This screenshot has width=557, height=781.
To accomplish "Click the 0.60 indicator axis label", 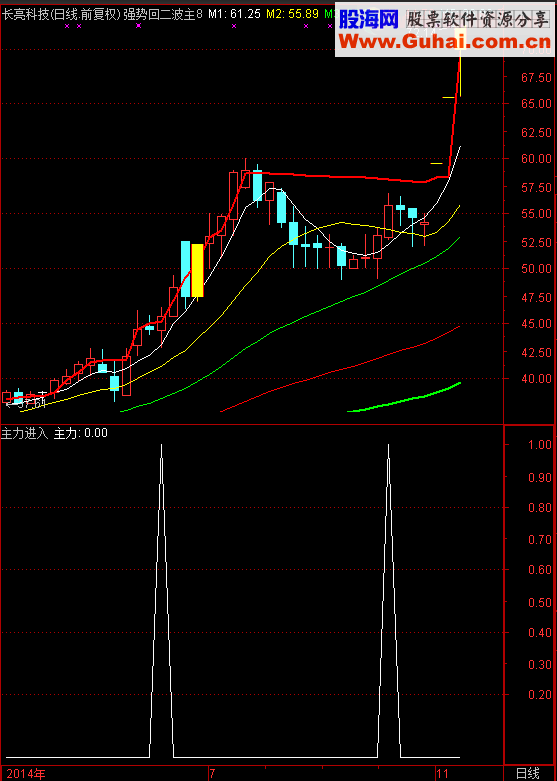I will point(541,570).
